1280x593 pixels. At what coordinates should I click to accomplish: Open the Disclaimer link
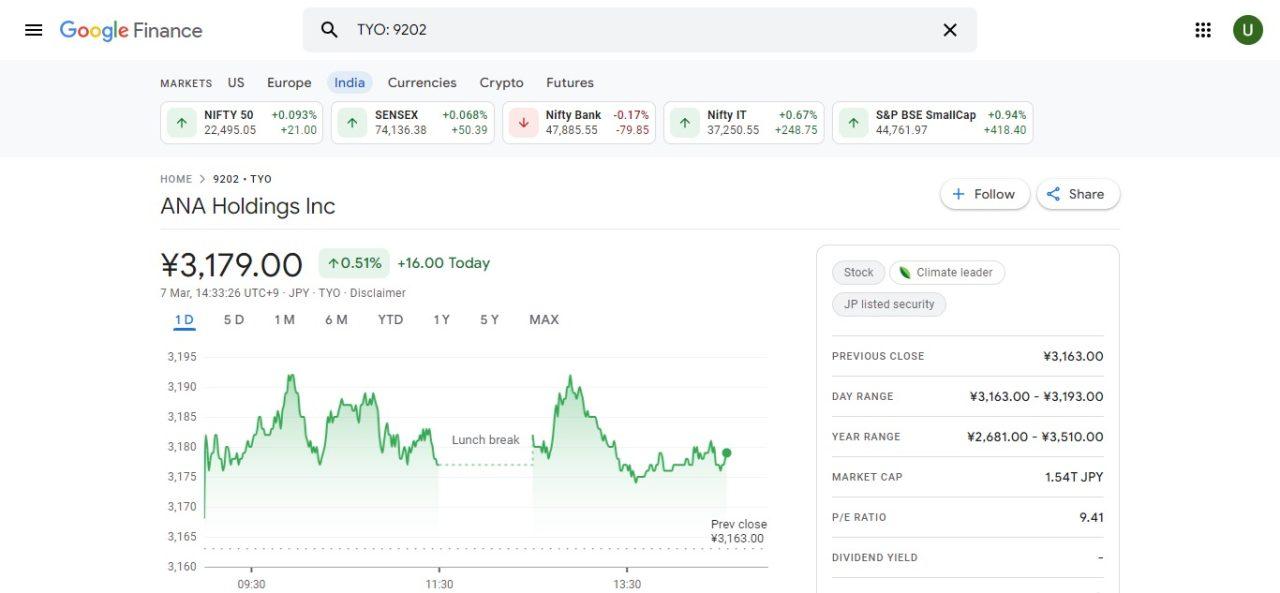coord(378,293)
